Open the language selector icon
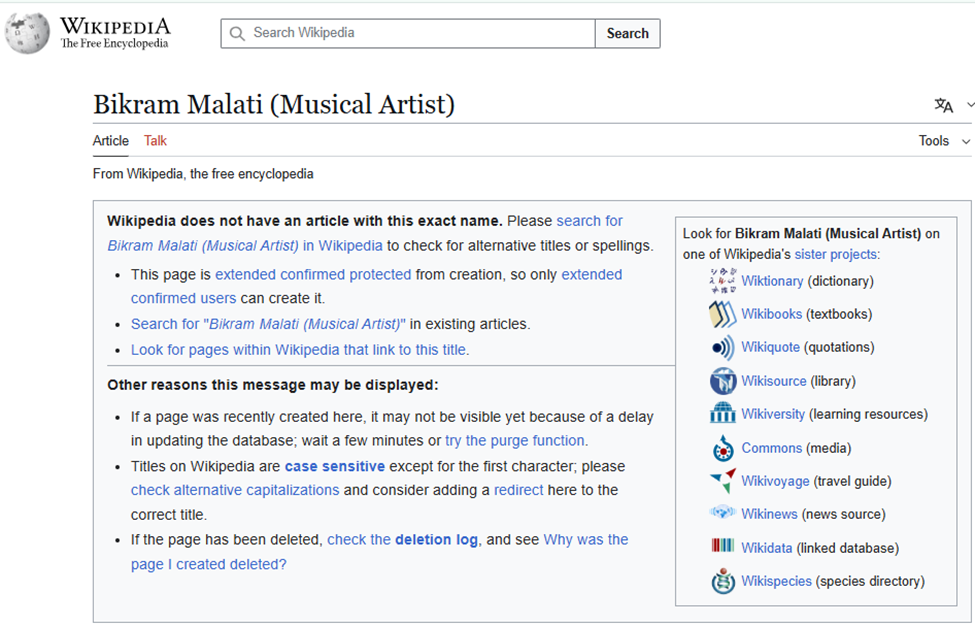 pyautogui.click(x=944, y=105)
